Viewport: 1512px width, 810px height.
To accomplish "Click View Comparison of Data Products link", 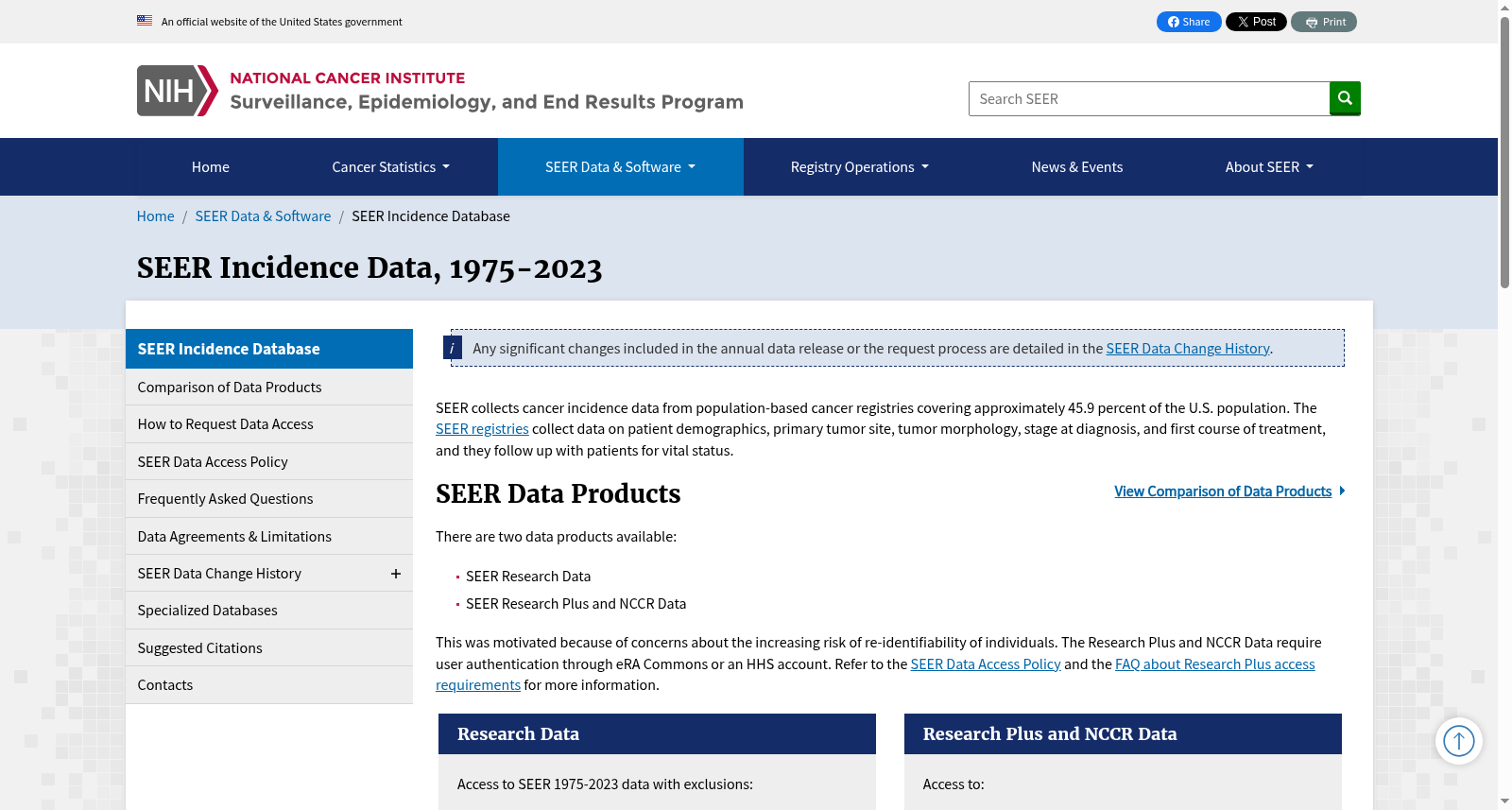I will tap(1229, 491).
